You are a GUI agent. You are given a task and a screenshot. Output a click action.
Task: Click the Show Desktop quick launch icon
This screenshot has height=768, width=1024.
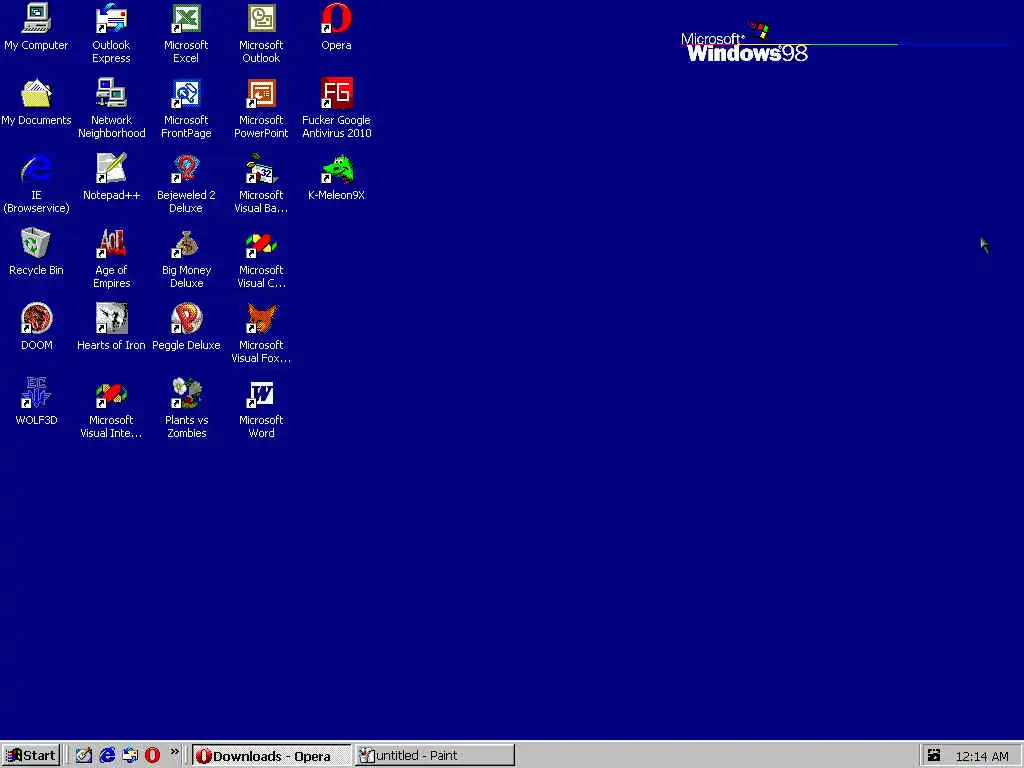(x=84, y=756)
